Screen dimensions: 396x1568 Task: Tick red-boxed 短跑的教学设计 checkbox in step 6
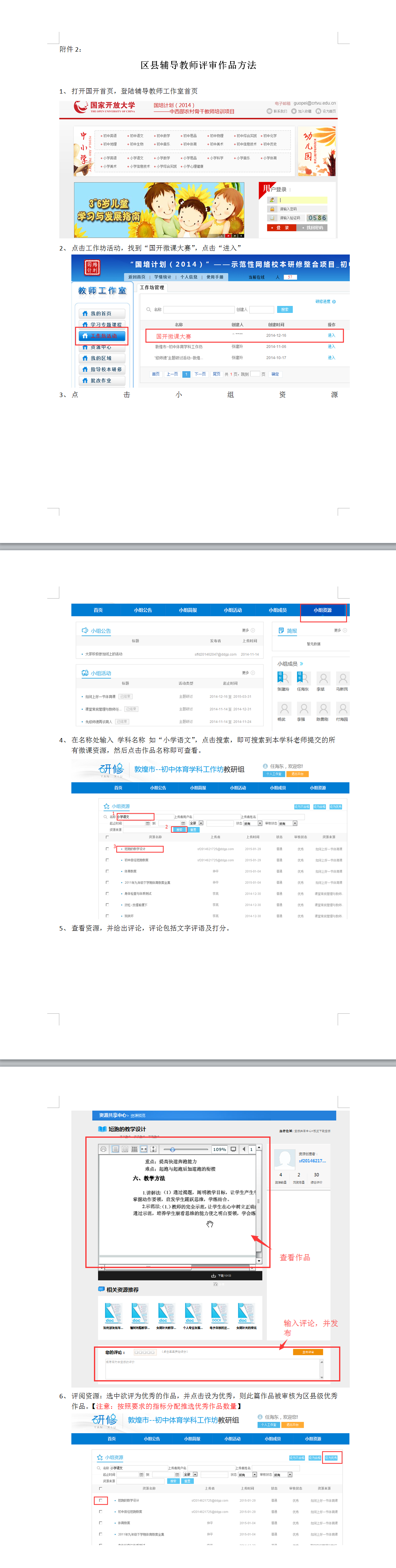101,1501
